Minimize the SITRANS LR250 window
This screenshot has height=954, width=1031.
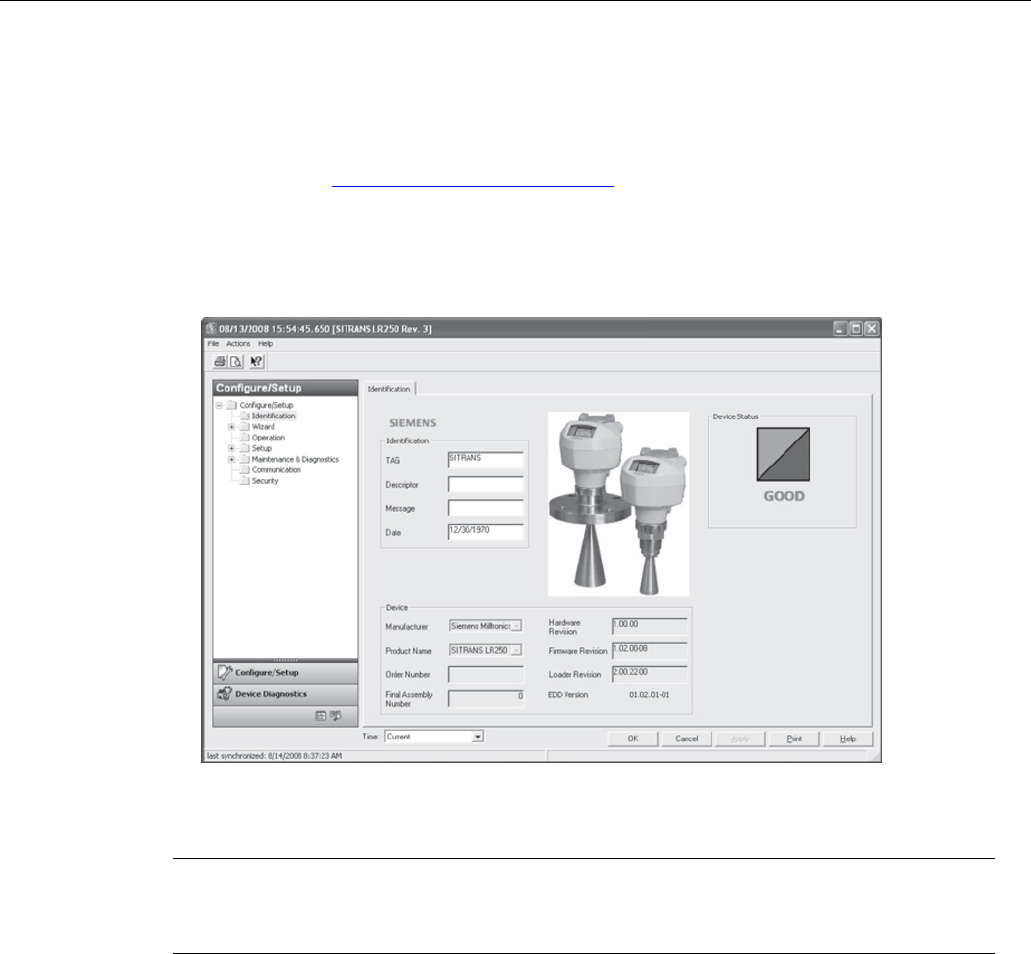point(840,329)
